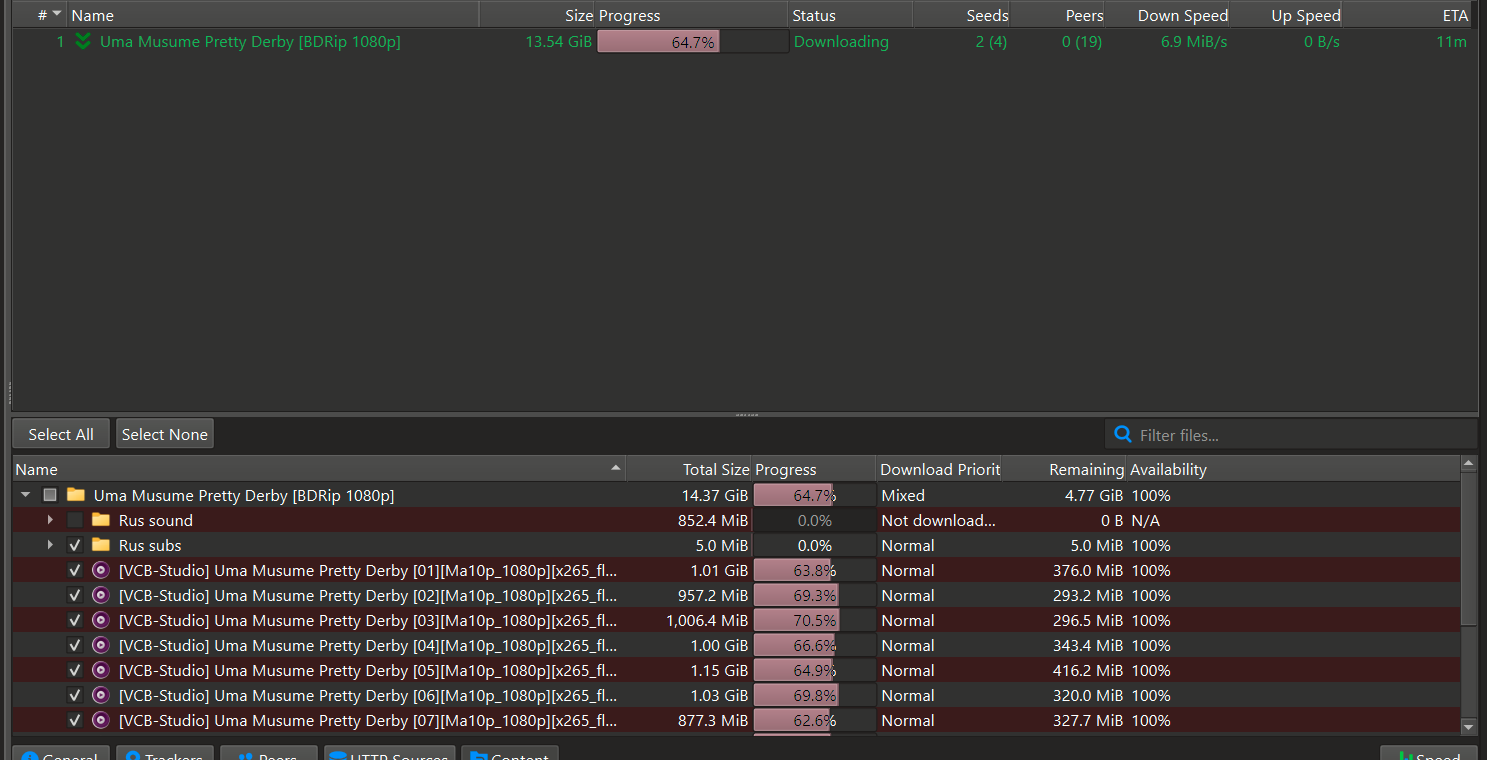The width and height of the screenshot is (1487, 760).
Task: Uncheck the episode [07] file checkbox
Action: [x=75, y=720]
